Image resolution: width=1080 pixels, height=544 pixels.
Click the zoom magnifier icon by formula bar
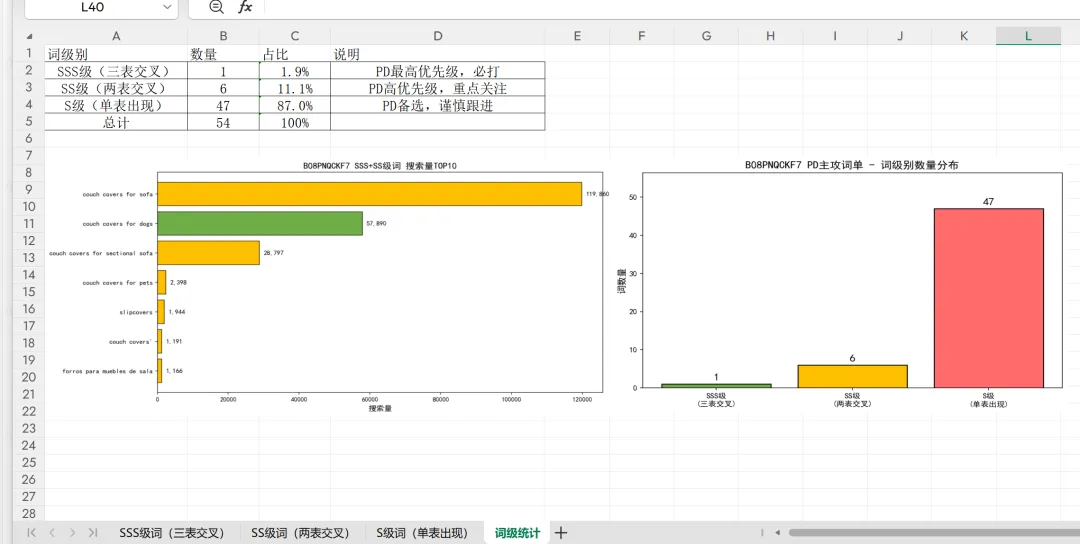tap(216, 7)
